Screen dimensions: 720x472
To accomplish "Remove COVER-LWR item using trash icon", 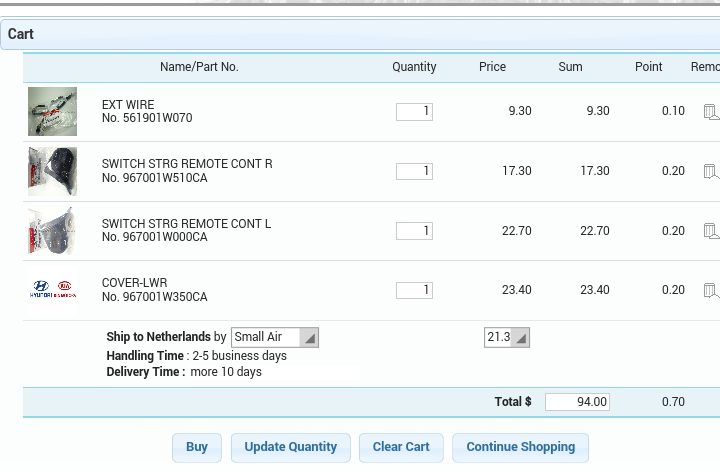I will click(710, 291).
